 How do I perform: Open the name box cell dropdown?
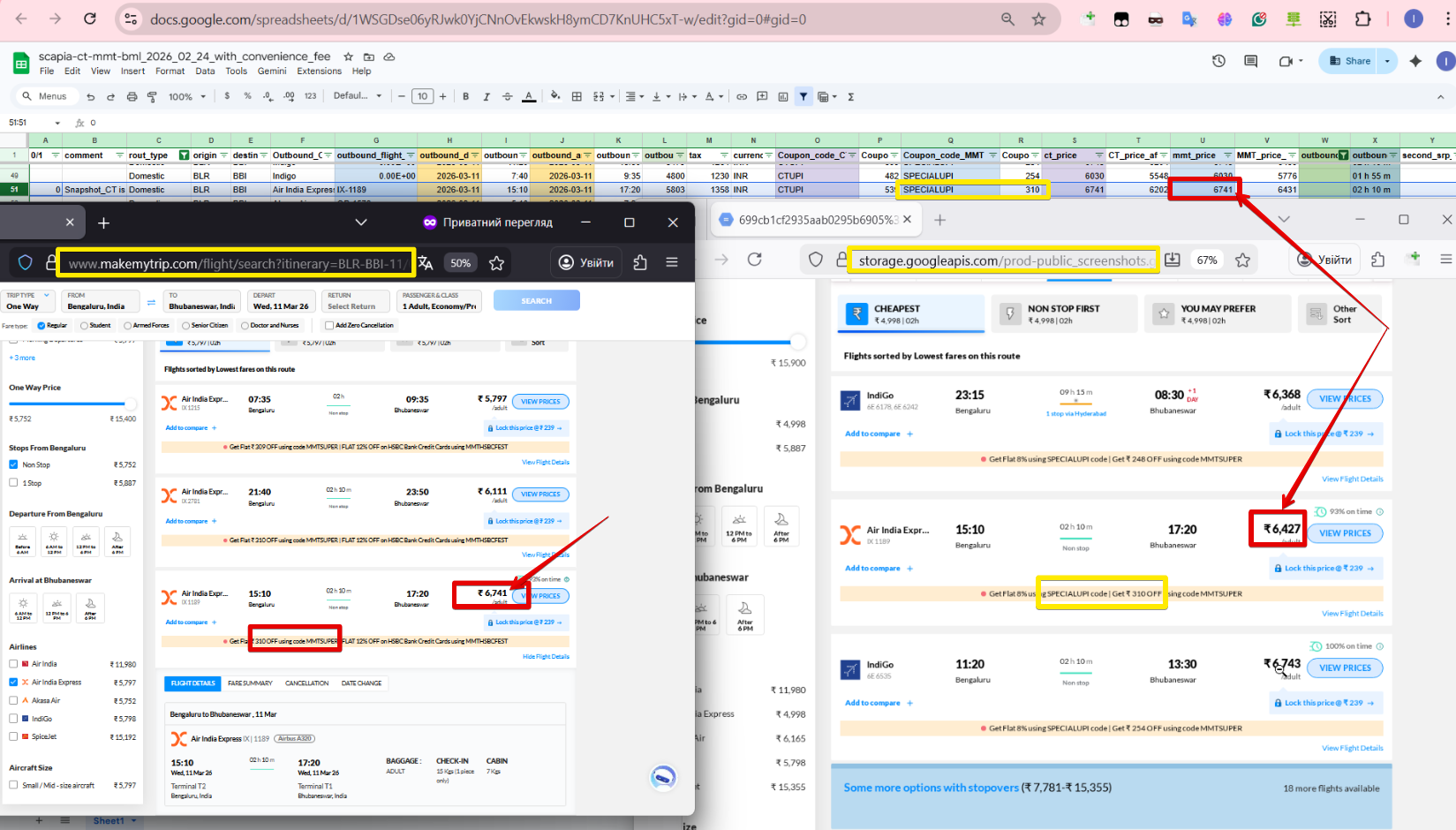(x=57, y=123)
